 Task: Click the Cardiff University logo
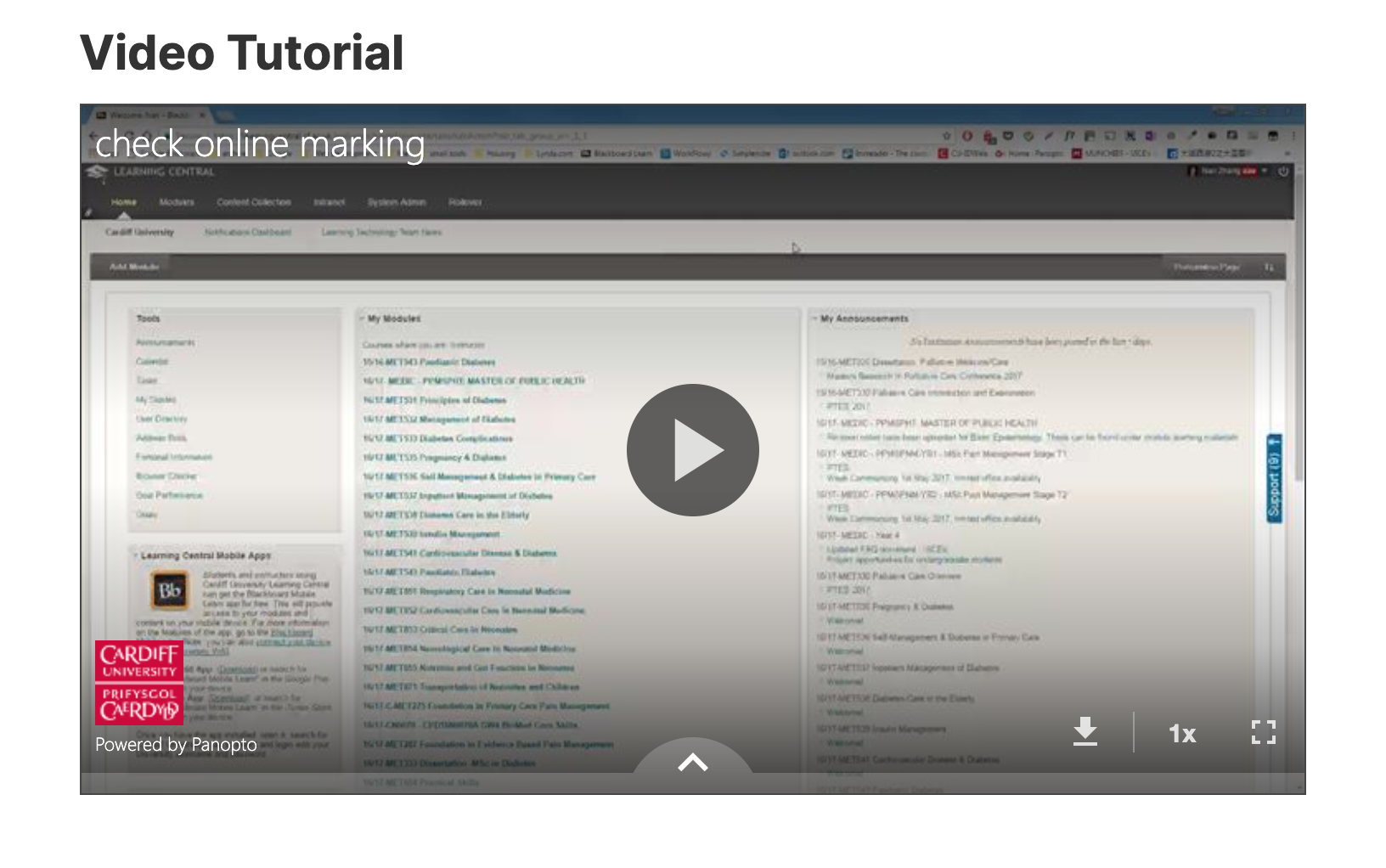(x=139, y=683)
